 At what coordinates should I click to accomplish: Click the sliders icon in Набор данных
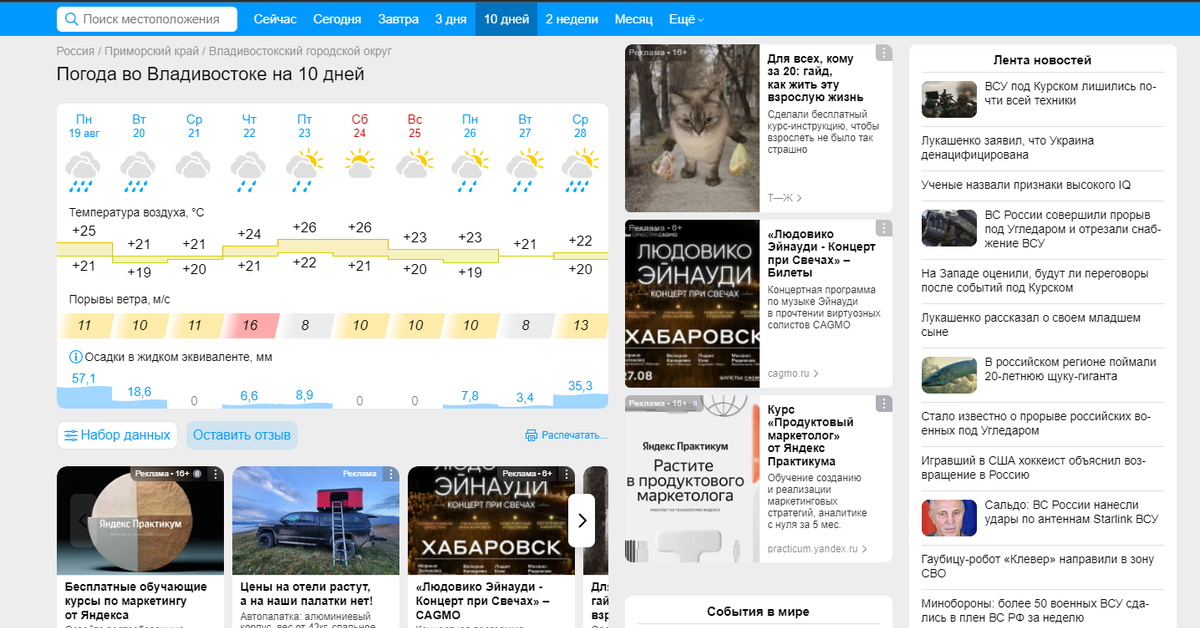click(71, 435)
